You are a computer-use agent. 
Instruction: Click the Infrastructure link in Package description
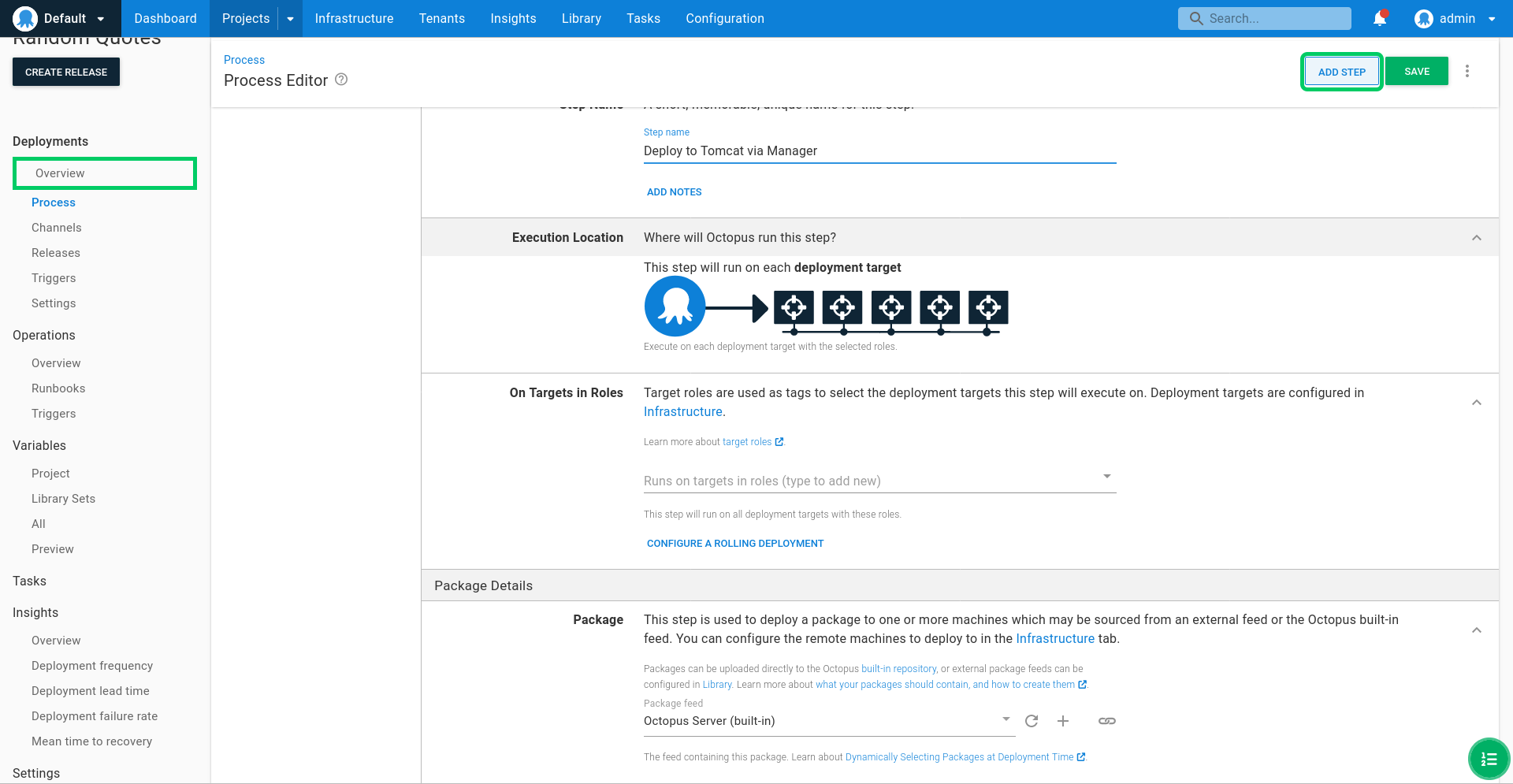pyautogui.click(x=1055, y=638)
